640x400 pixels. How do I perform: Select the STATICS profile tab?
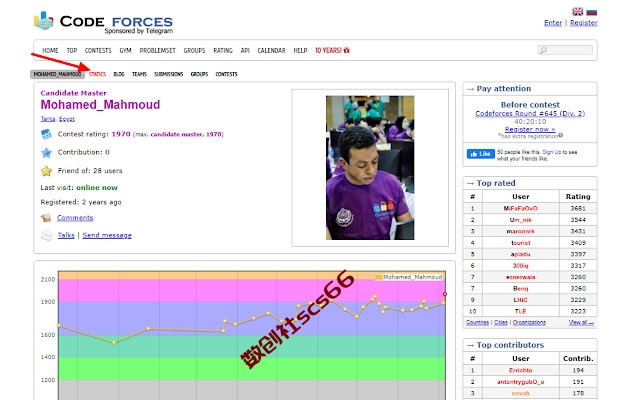(x=98, y=74)
